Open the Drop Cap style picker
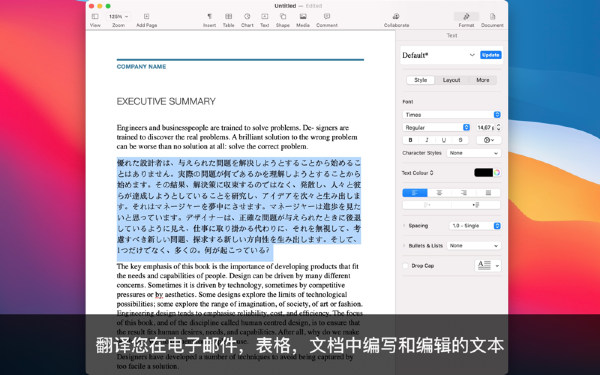Screen dimensions: 600x375 tap(488, 265)
